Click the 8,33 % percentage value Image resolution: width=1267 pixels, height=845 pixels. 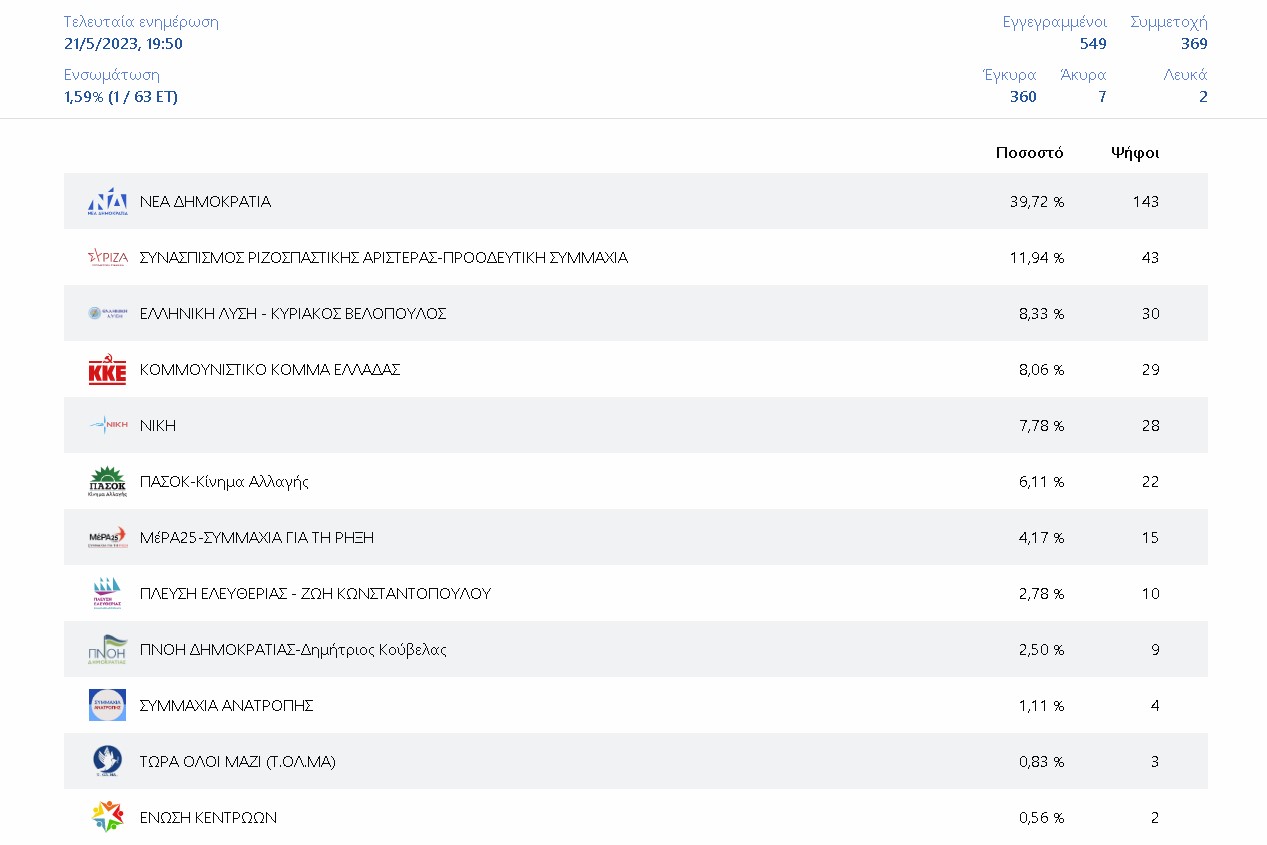tap(1042, 313)
